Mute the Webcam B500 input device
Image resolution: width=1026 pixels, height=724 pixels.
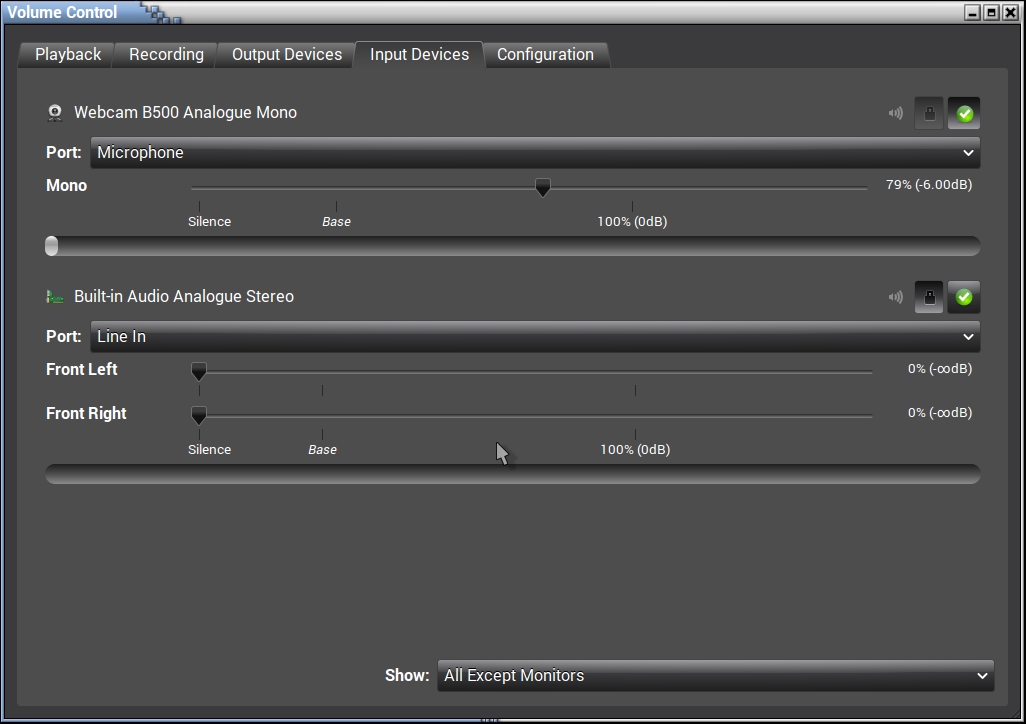click(x=896, y=113)
